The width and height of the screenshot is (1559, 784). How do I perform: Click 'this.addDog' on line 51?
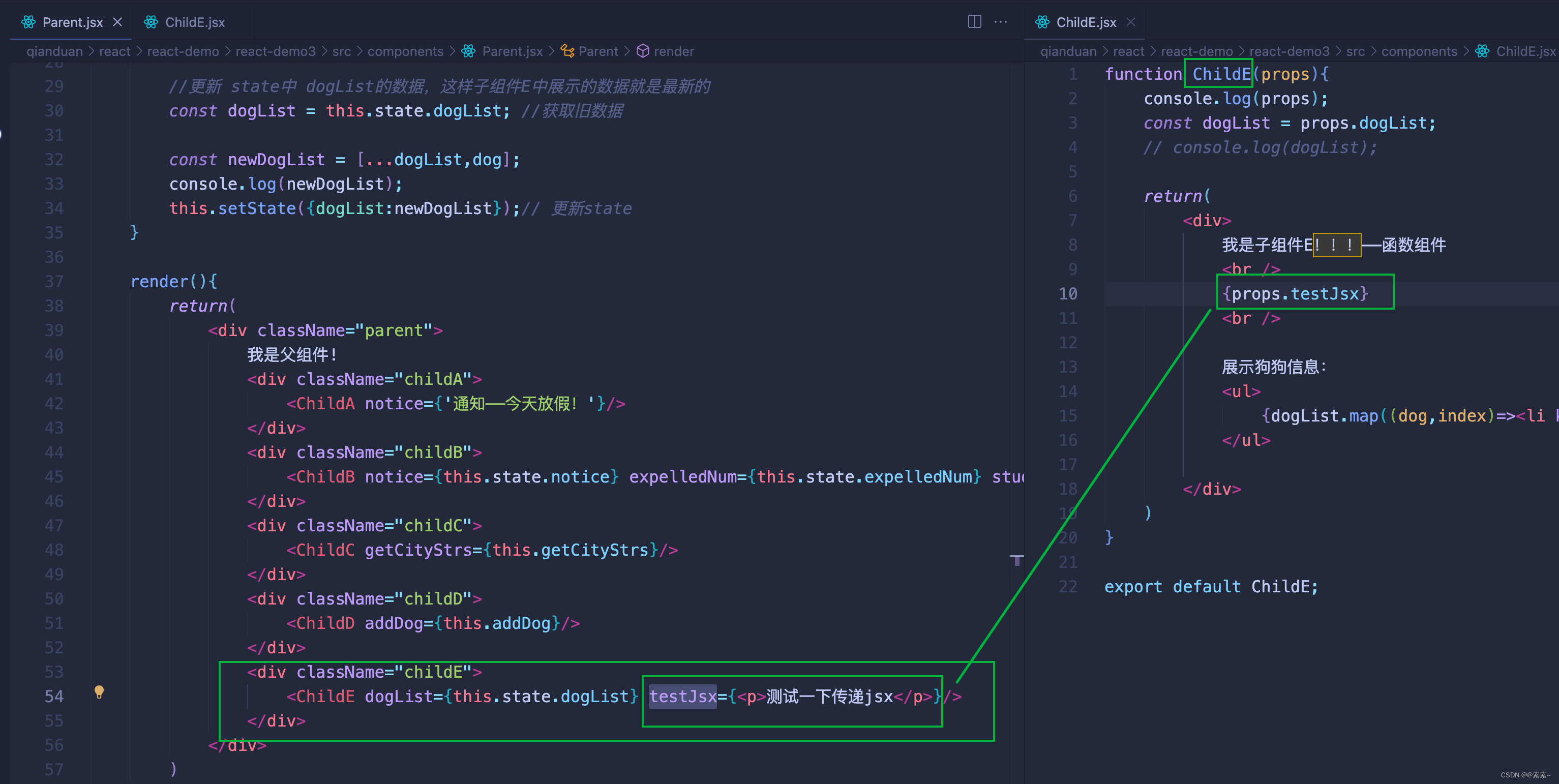[x=497, y=623]
